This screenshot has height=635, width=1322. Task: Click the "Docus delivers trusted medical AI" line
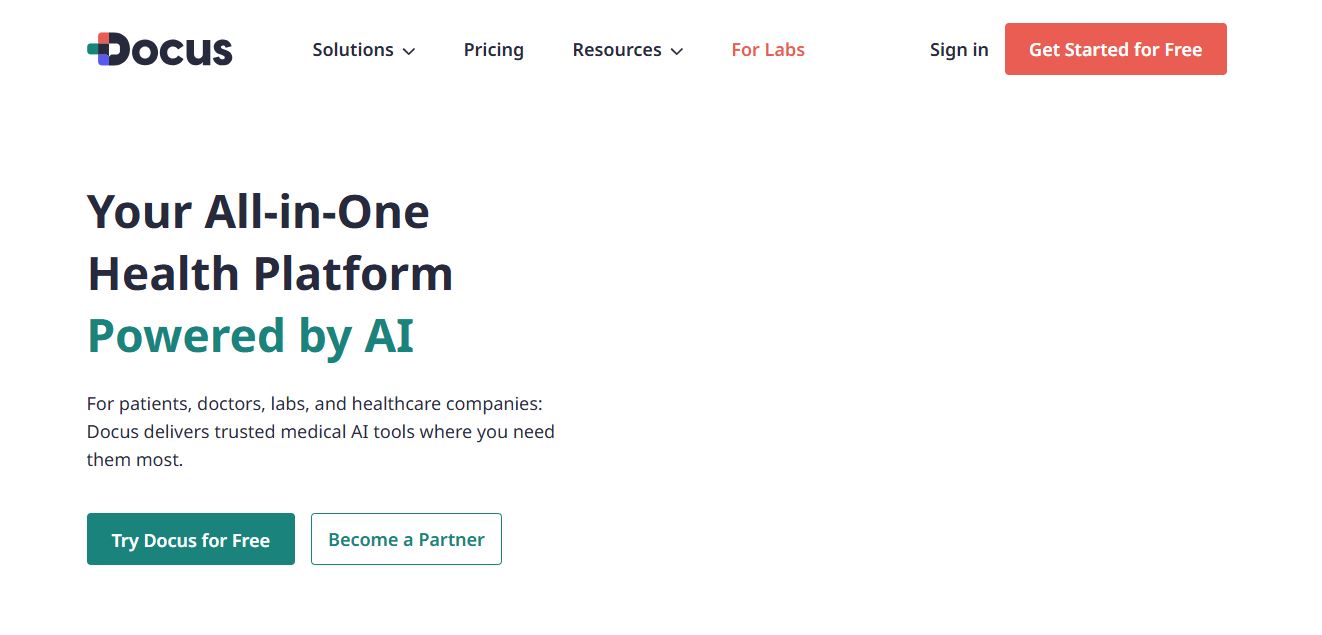point(320,432)
